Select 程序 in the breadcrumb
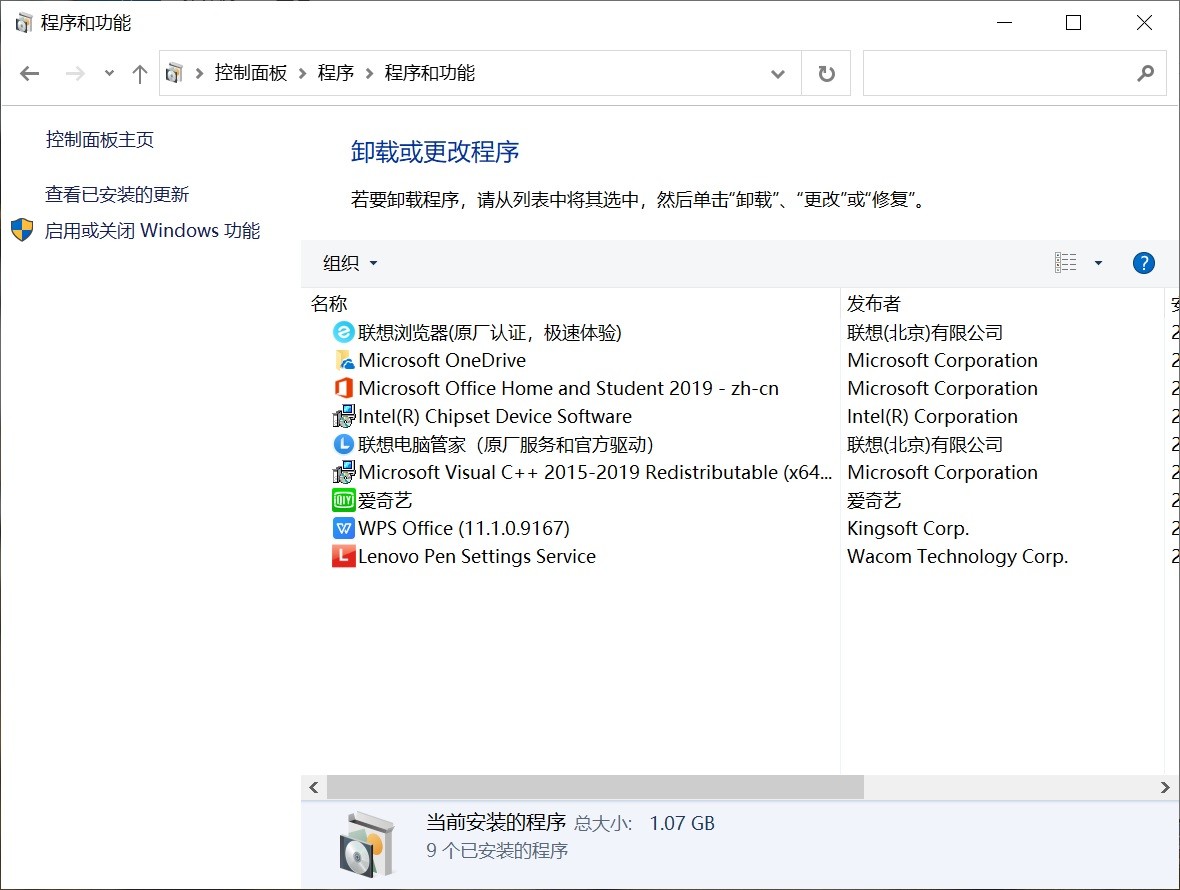The height and width of the screenshot is (890, 1180). pos(336,73)
